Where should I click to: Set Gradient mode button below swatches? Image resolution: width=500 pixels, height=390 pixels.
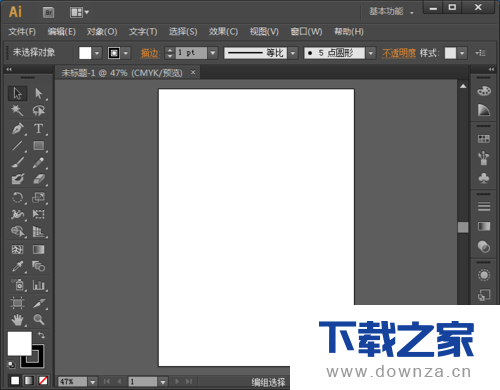tap(29, 381)
